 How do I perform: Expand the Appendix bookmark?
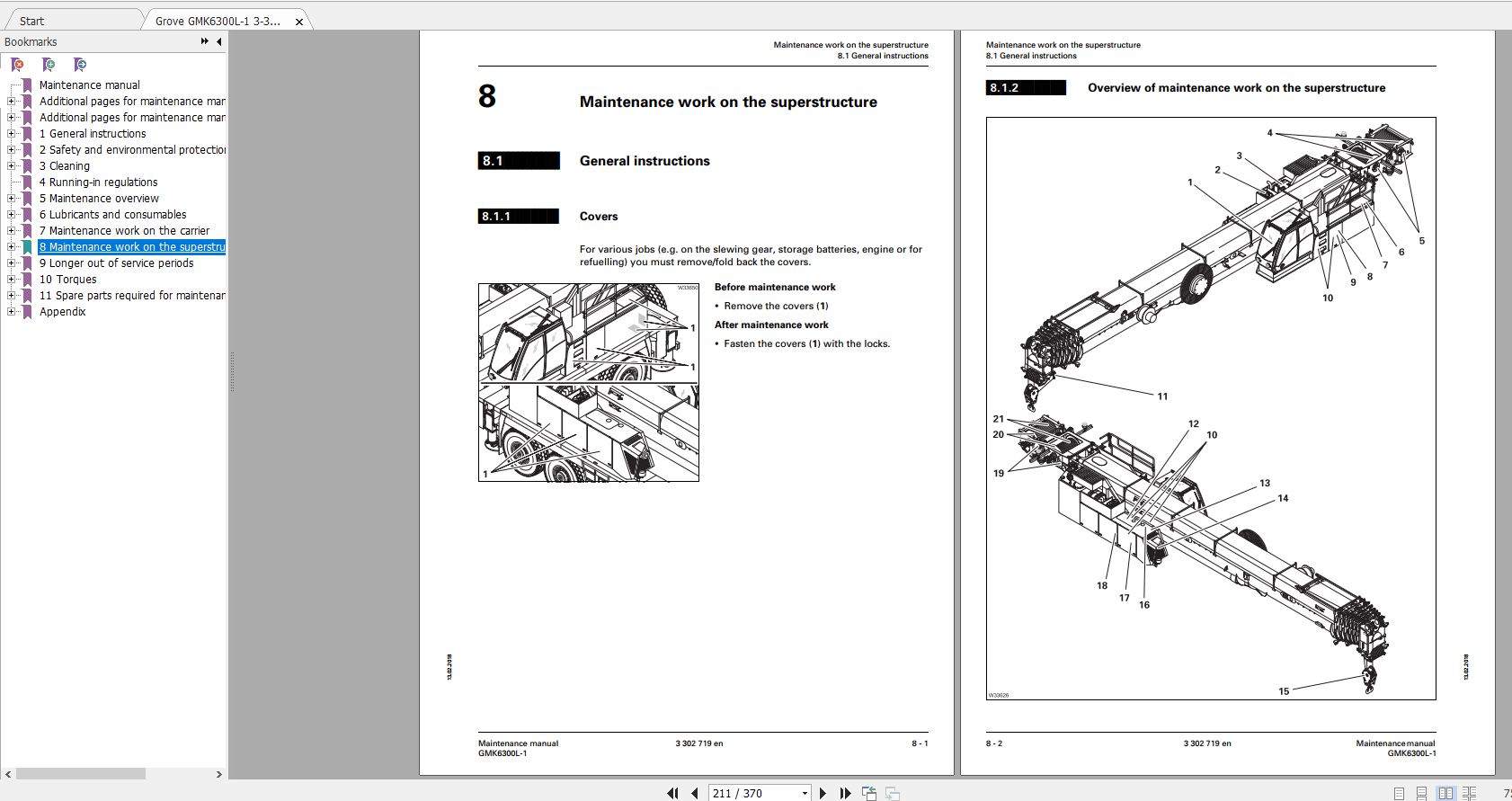[11, 312]
